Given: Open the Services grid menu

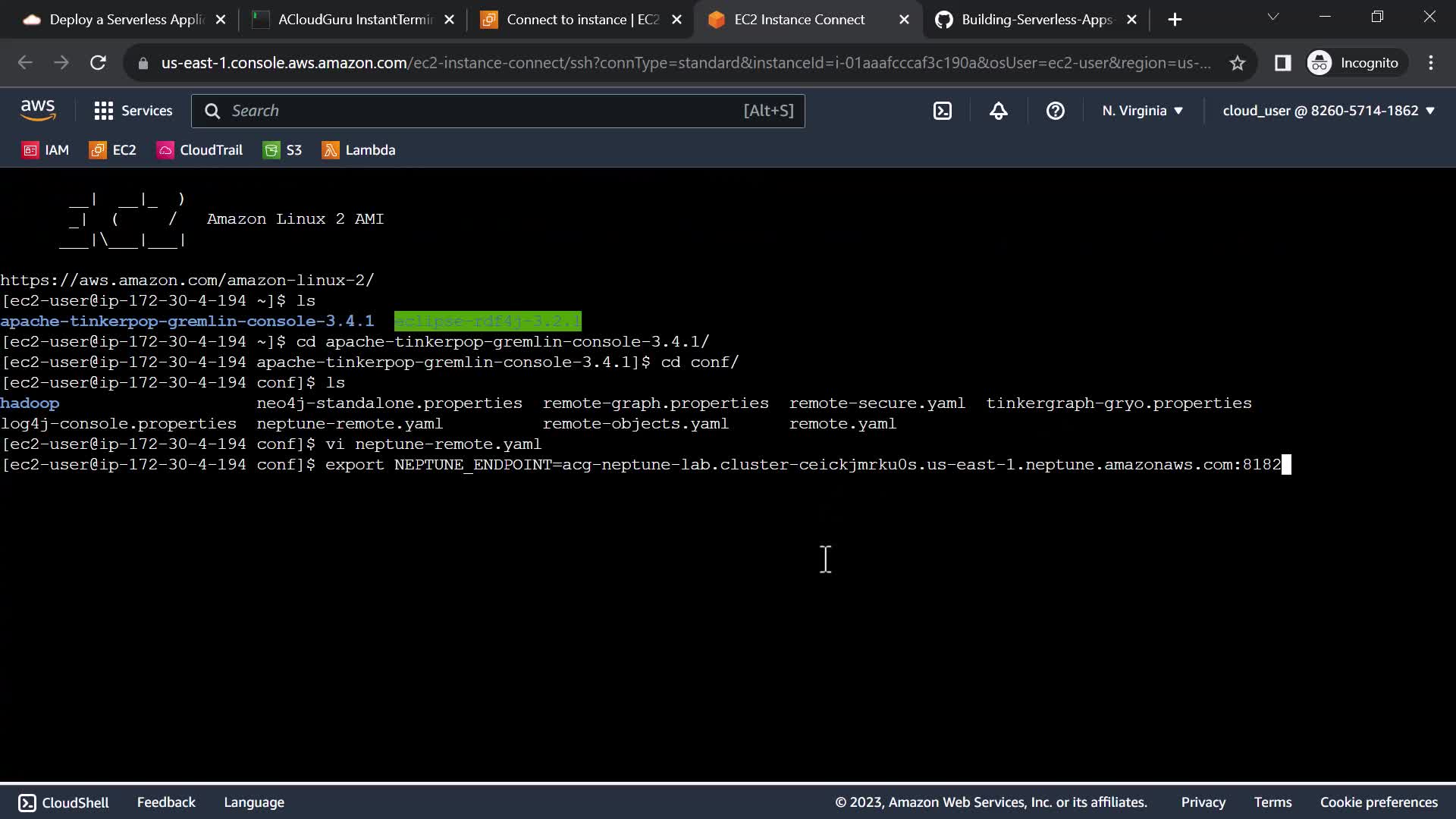Looking at the screenshot, I should (x=133, y=111).
